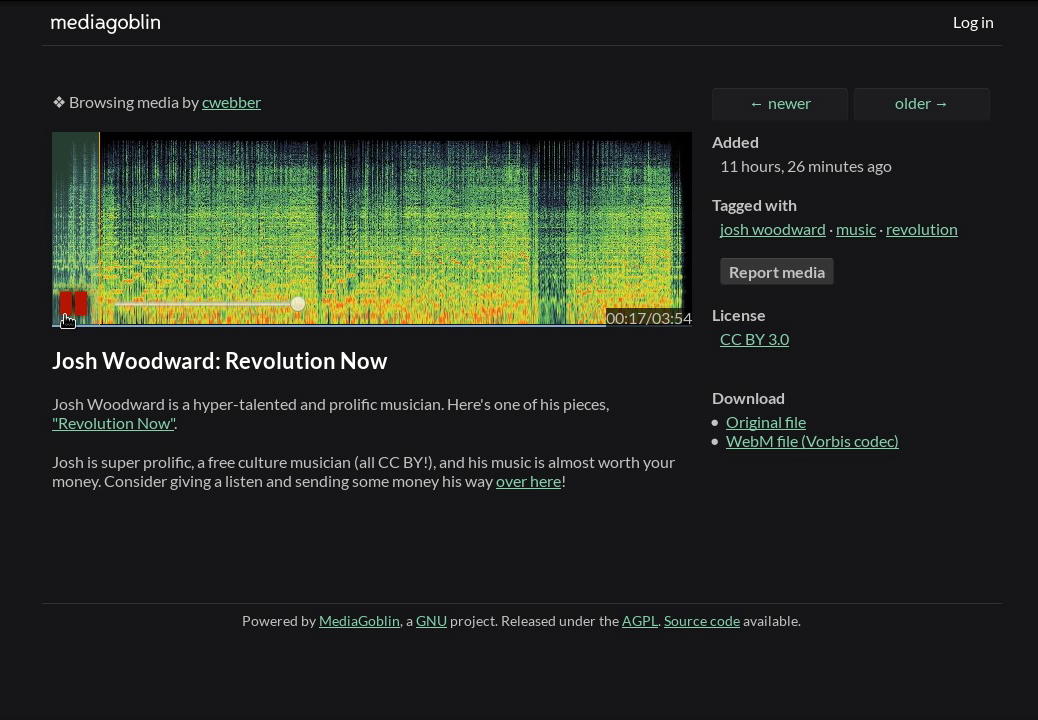Viewport: 1038px width, 720px height.
Task: Click the "Download" section heading
Action: (748, 398)
